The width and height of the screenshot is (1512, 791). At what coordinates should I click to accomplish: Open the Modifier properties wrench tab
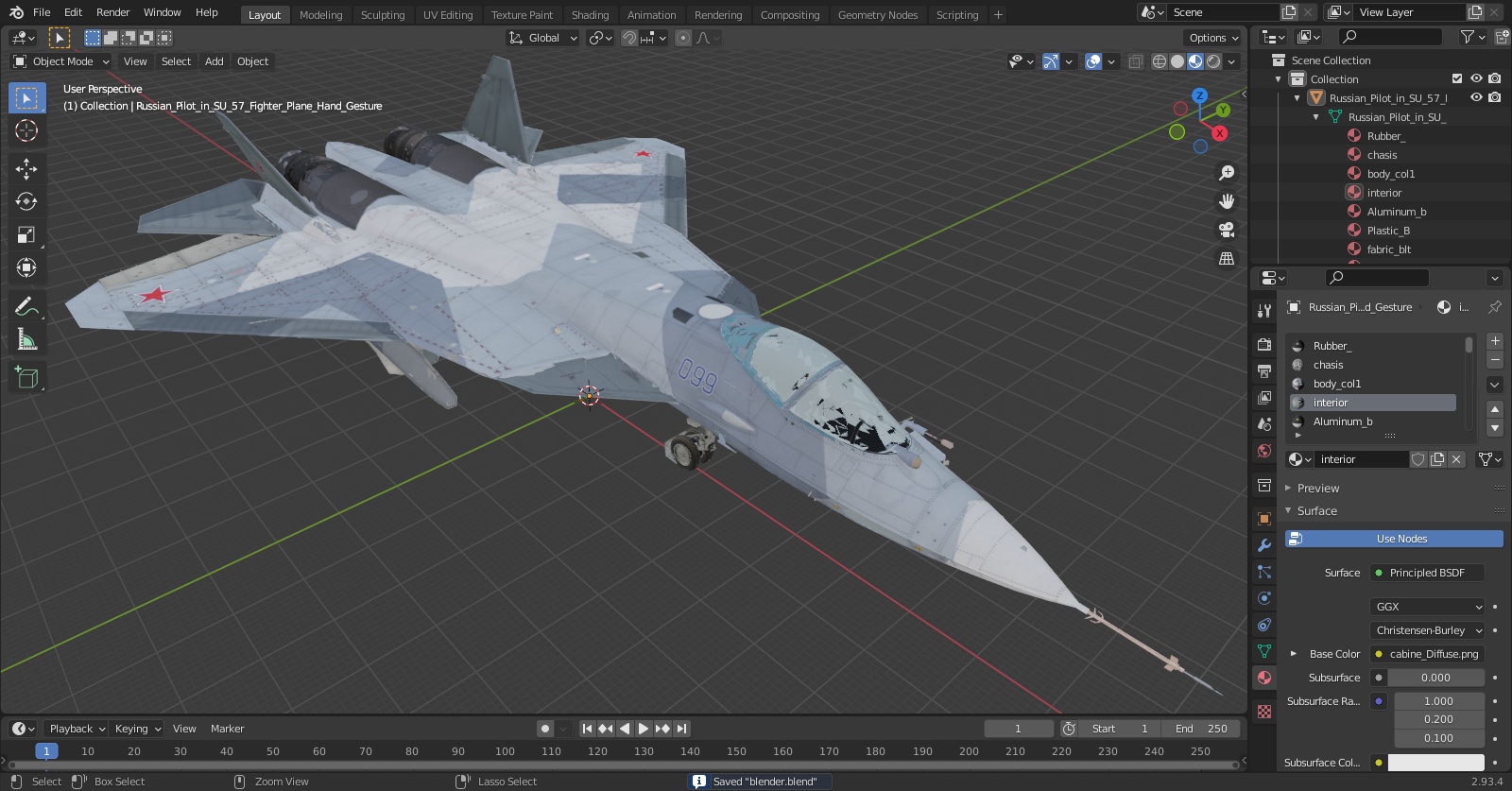1264,545
